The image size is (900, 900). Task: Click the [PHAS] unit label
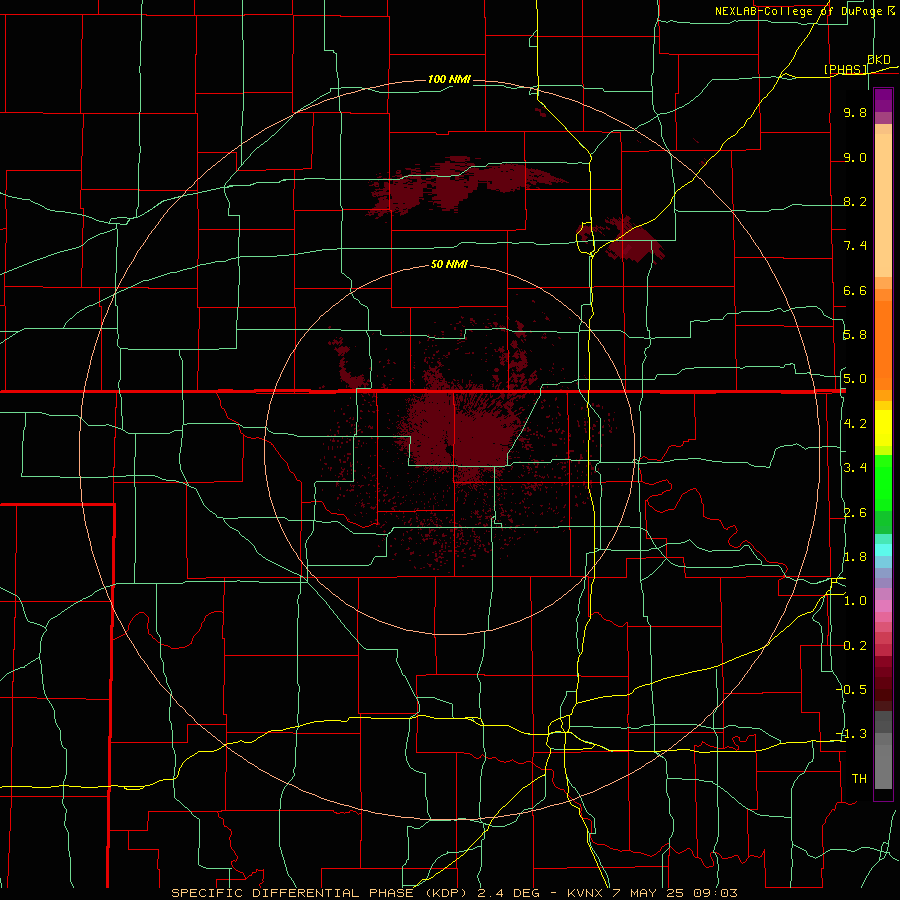[x=845, y=69]
